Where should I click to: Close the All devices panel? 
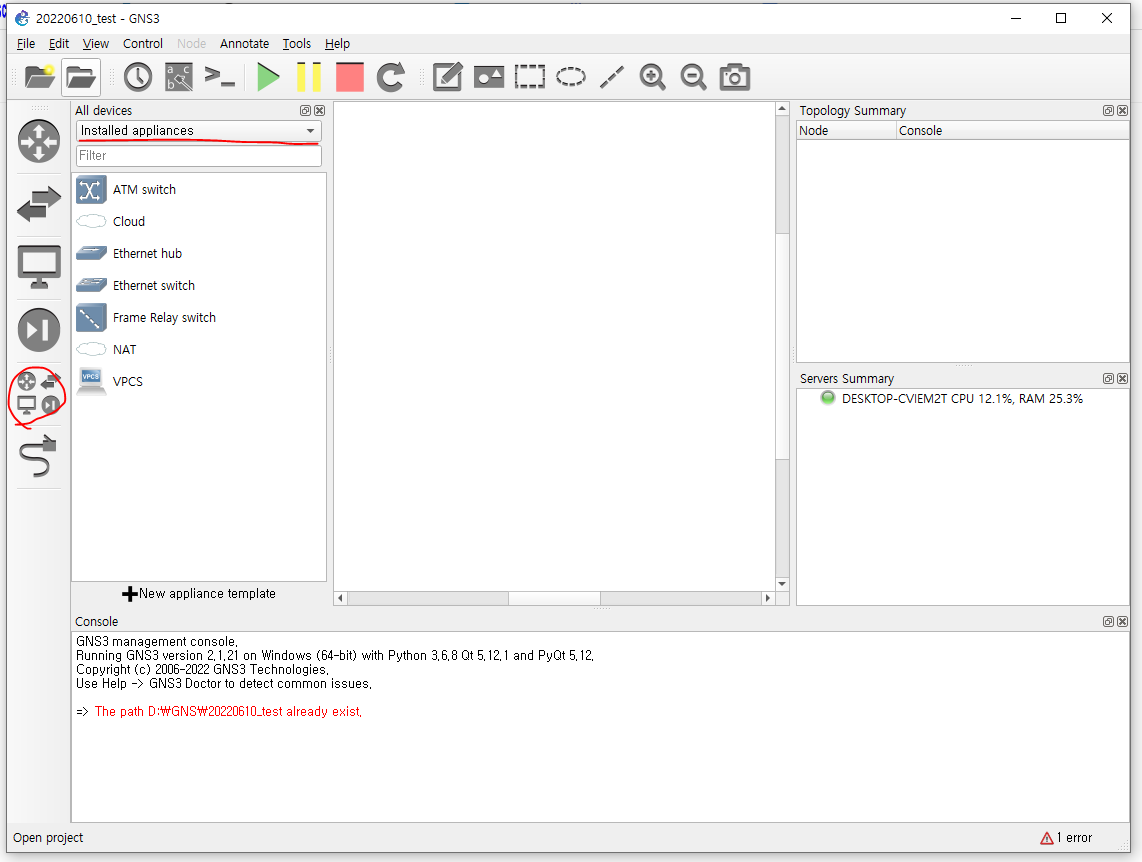tap(319, 111)
